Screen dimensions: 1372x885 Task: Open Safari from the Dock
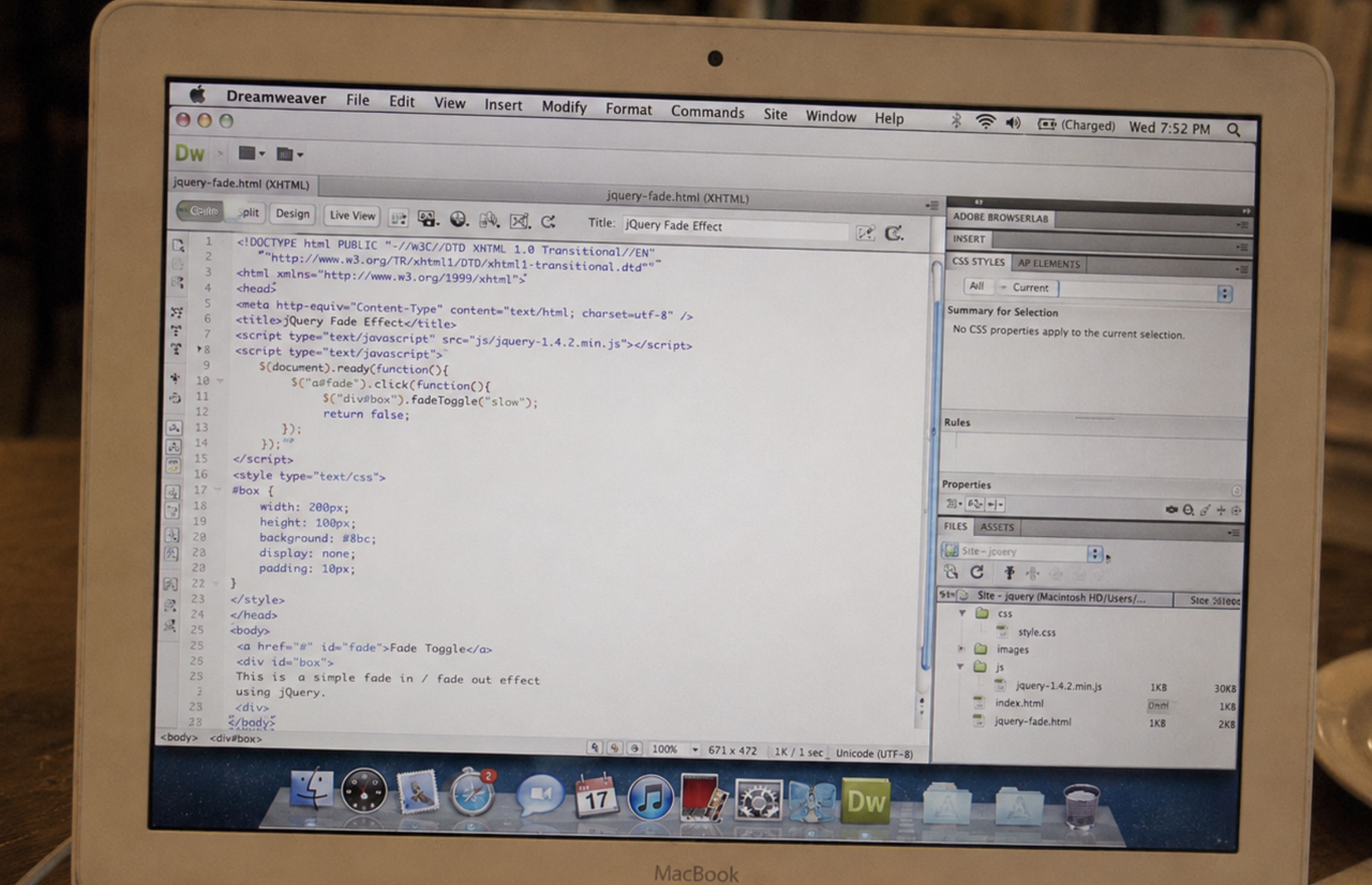pos(473,793)
